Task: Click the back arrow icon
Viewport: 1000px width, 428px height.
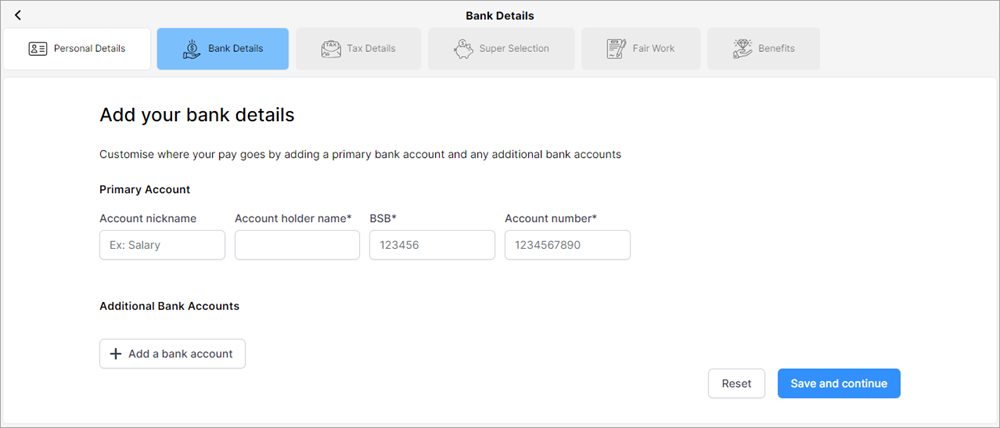Action: coord(18,15)
